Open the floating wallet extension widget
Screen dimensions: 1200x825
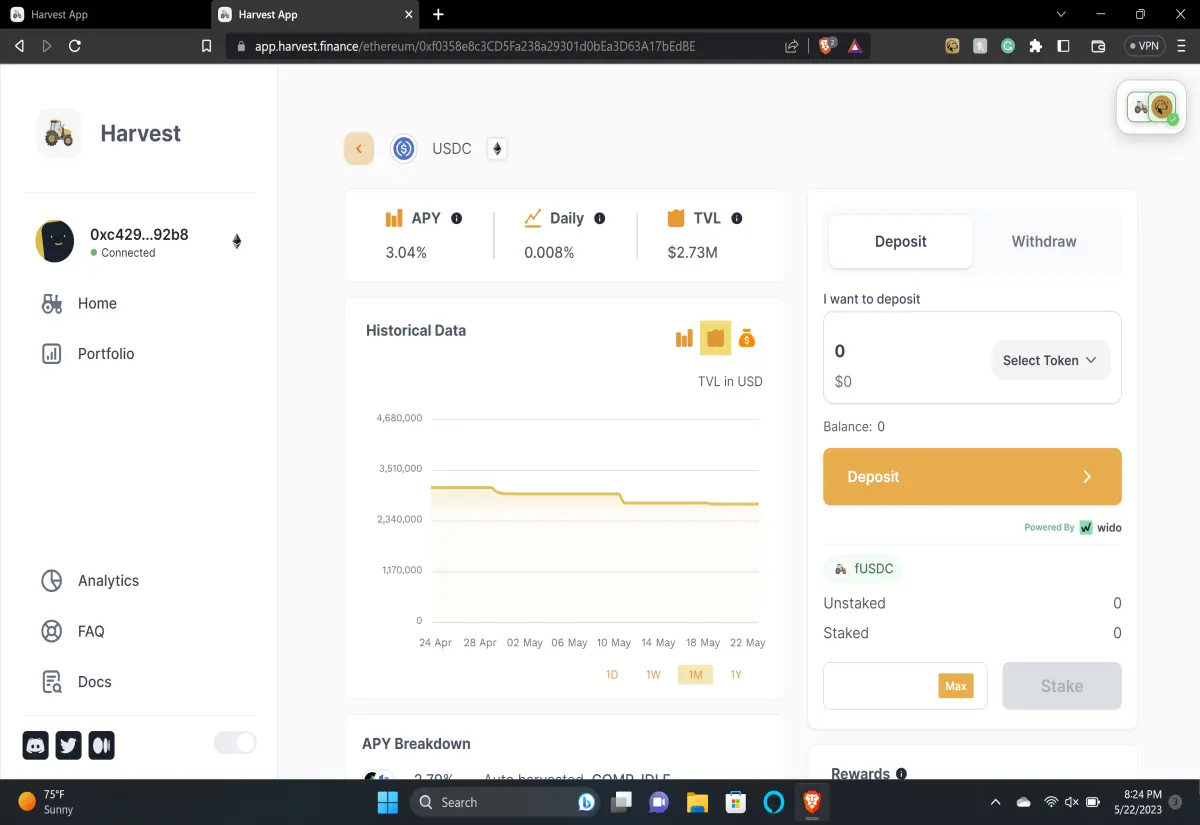point(1153,106)
